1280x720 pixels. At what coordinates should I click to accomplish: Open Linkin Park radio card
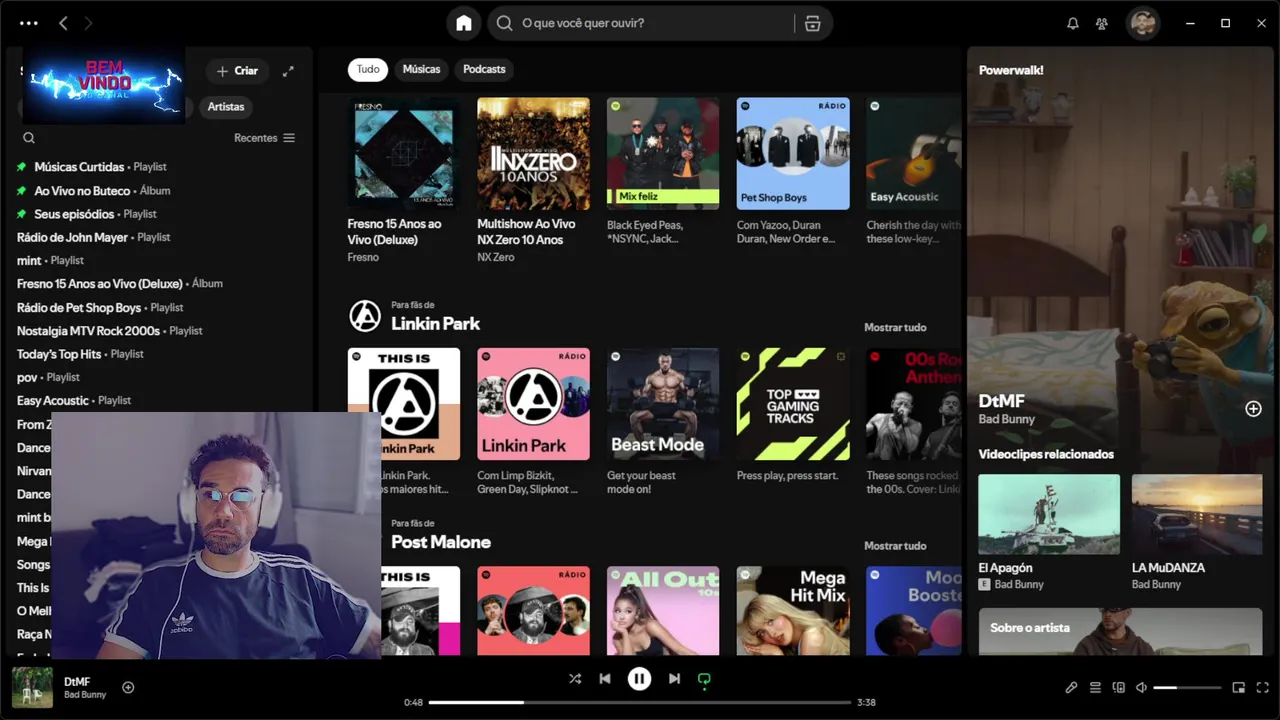pyautogui.click(x=533, y=421)
